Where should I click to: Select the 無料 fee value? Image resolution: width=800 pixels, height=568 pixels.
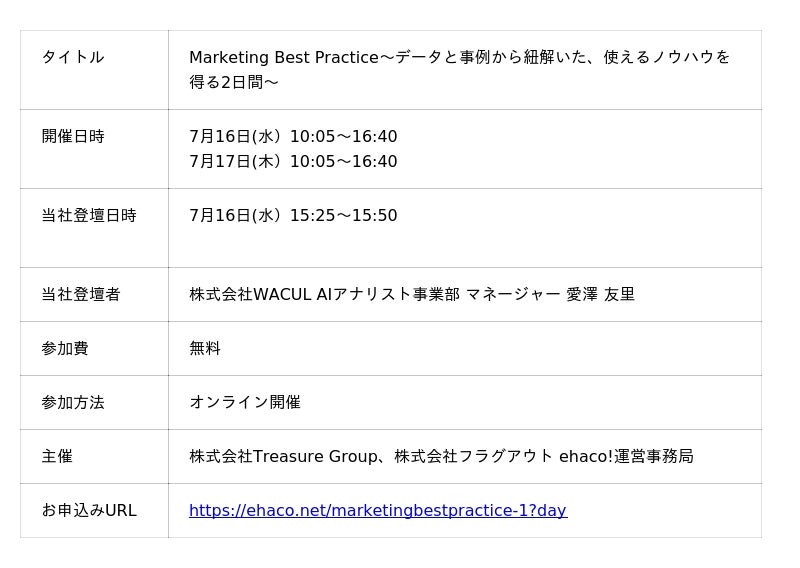[205, 349]
